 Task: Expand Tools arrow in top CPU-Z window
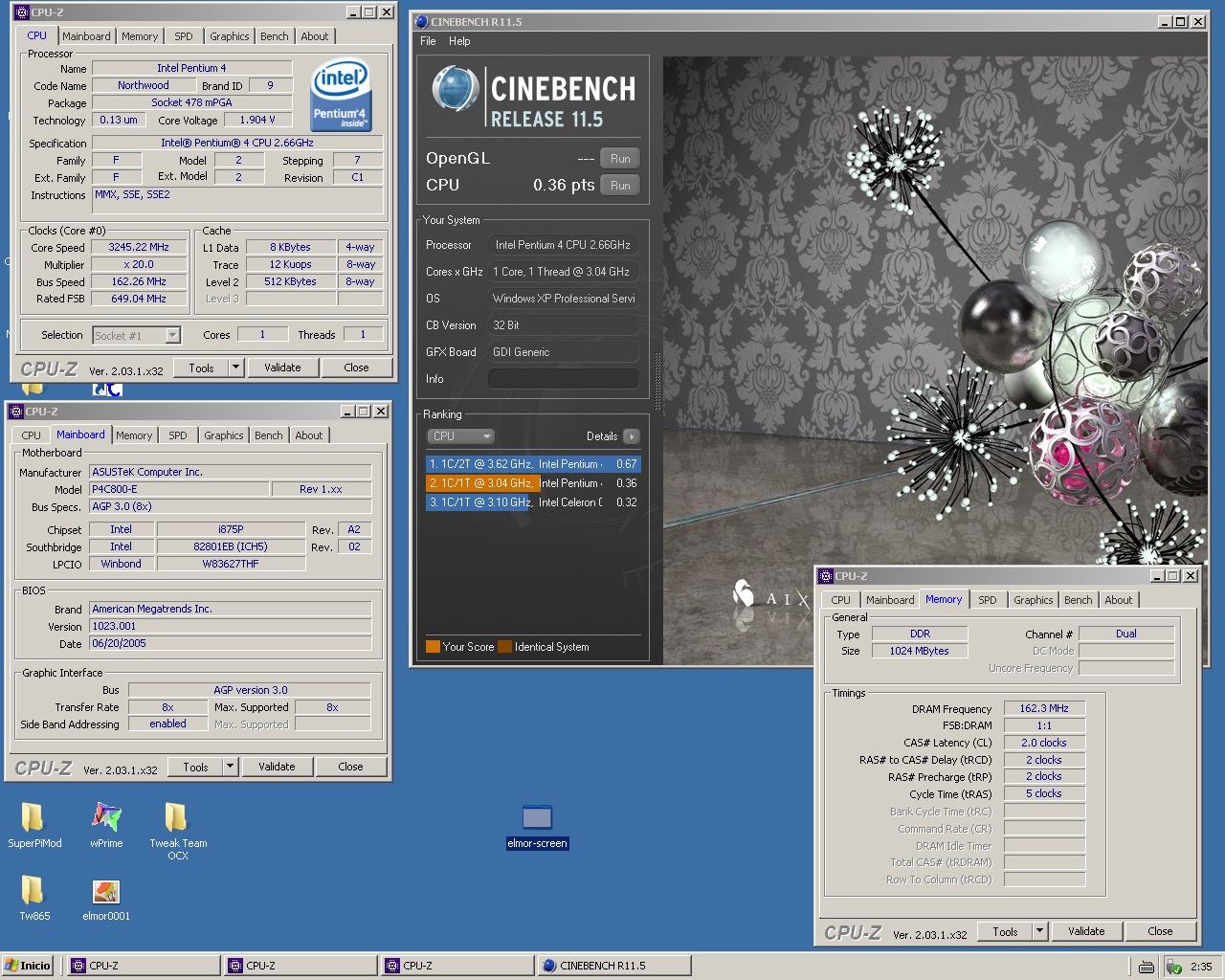[235, 367]
